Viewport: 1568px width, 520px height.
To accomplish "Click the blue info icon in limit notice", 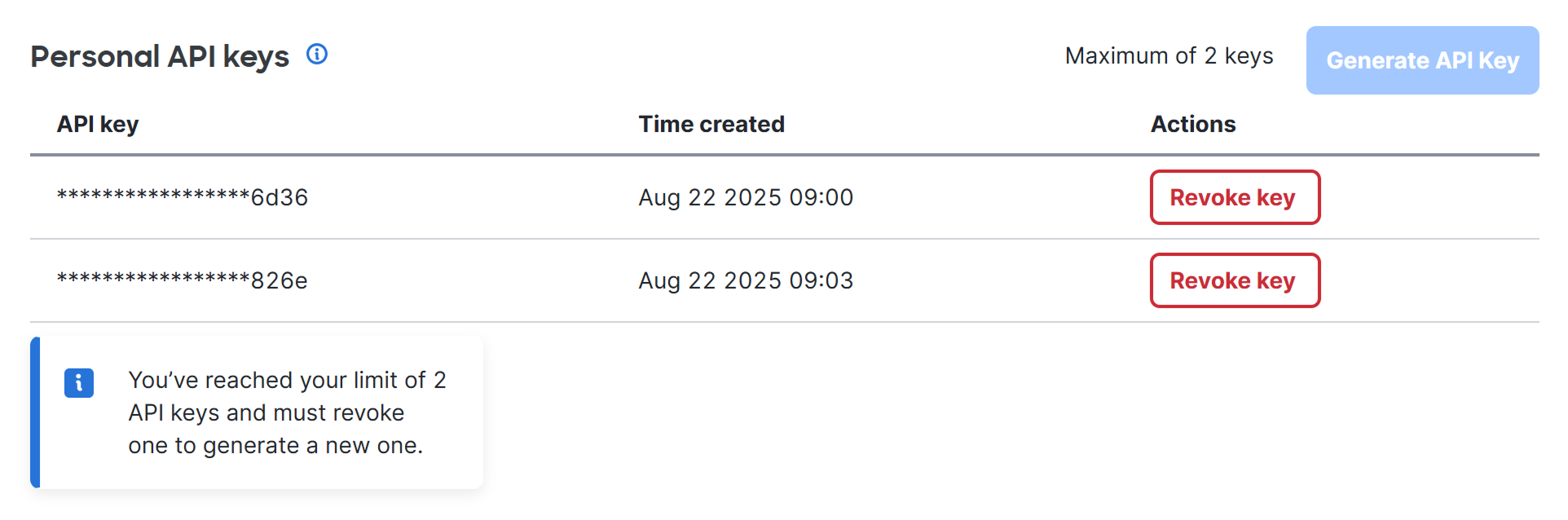I will pyautogui.click(x=79, y=382).
